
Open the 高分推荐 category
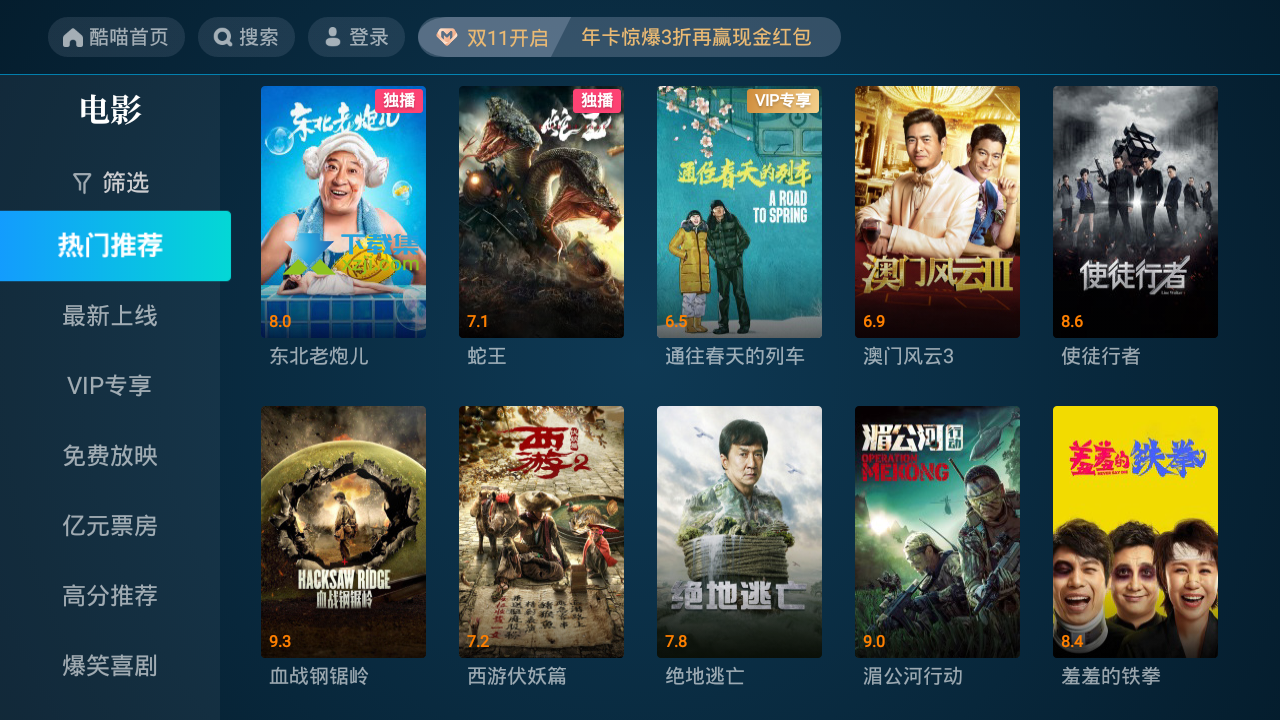(110, 596)
